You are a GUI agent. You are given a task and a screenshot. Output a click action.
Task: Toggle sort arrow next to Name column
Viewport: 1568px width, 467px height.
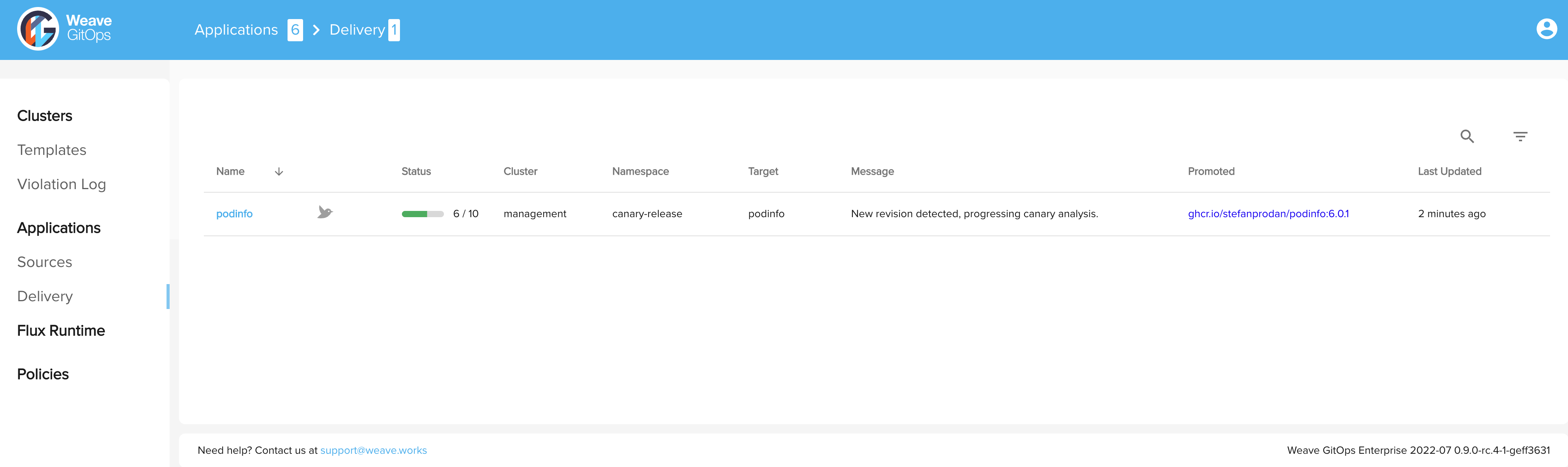(279, 172)
